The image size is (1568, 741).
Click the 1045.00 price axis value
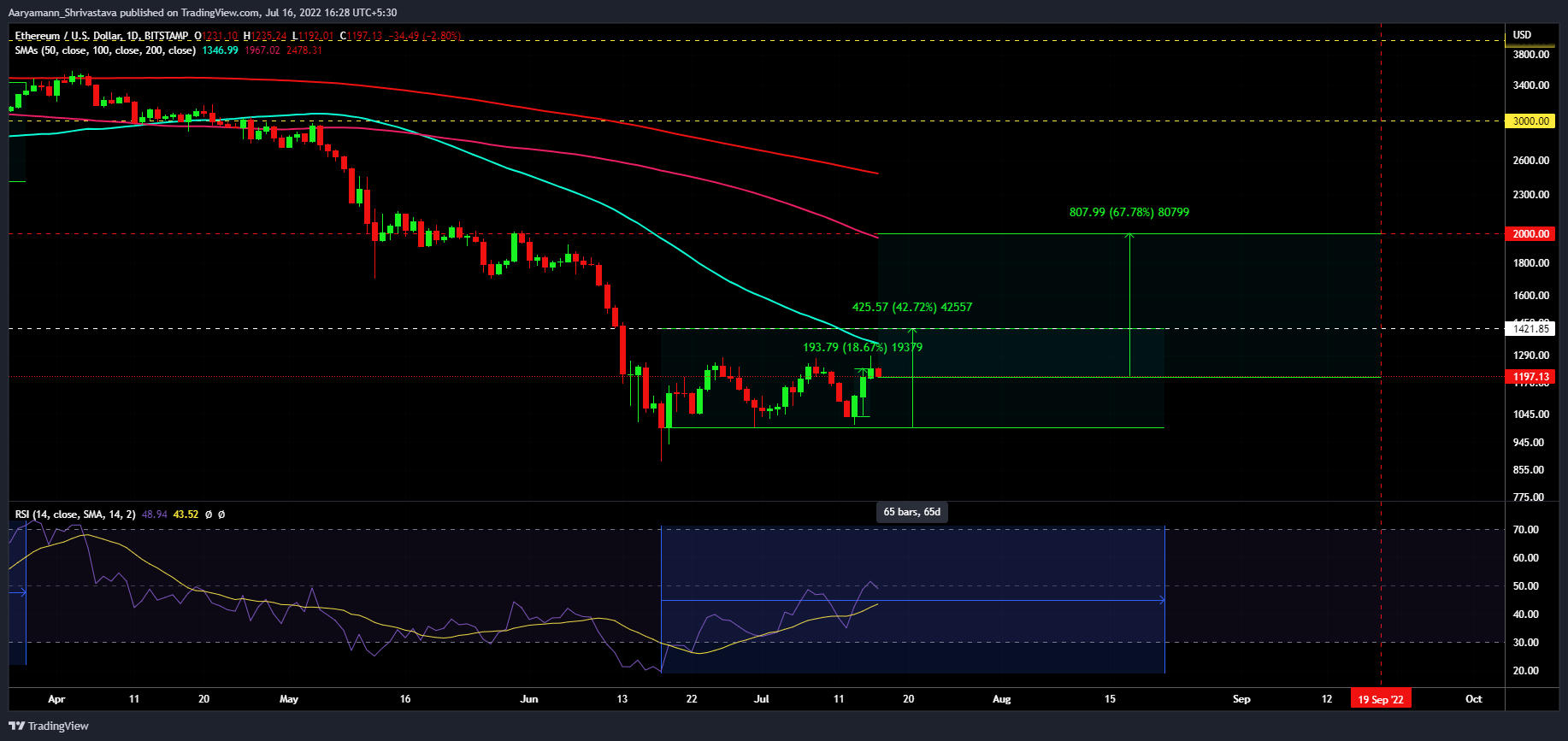click(x=1530, y=415)
